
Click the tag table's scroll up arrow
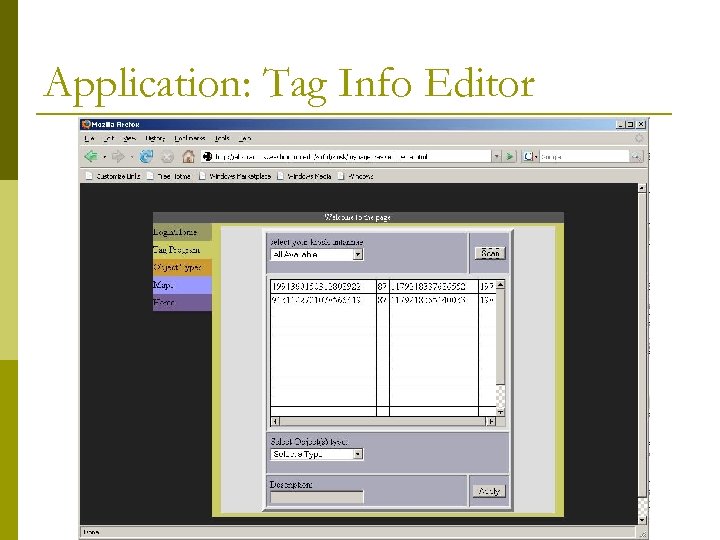[x=501, y=285]
